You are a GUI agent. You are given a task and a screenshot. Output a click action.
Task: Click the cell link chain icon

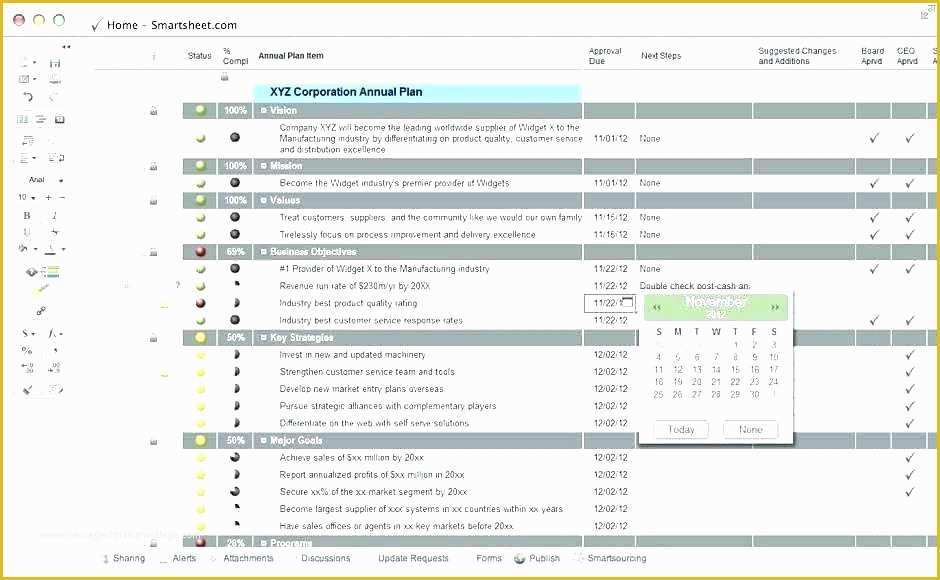(41, 311)
